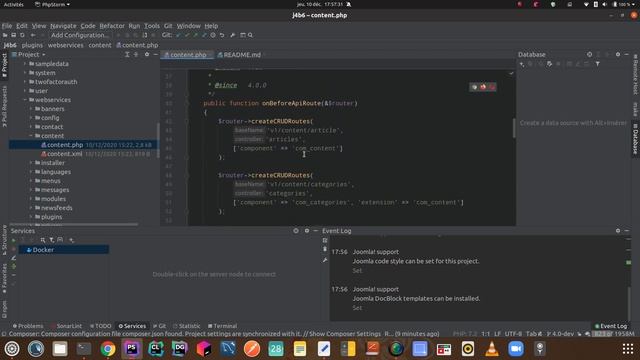Click Search Everywhere magnifier icon

(x=250, y=35)
